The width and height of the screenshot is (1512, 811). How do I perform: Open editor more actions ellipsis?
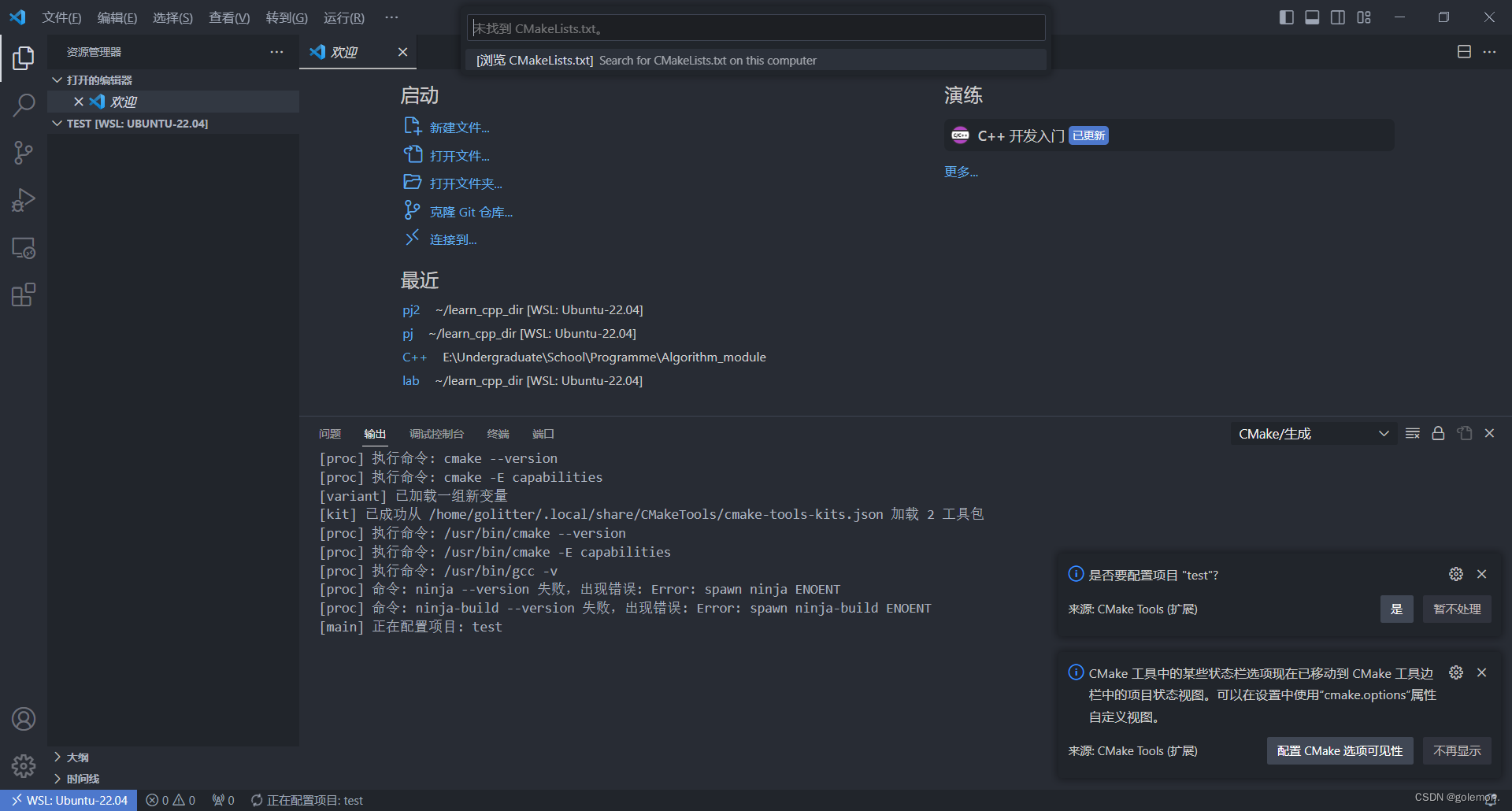coord(1489,52)
